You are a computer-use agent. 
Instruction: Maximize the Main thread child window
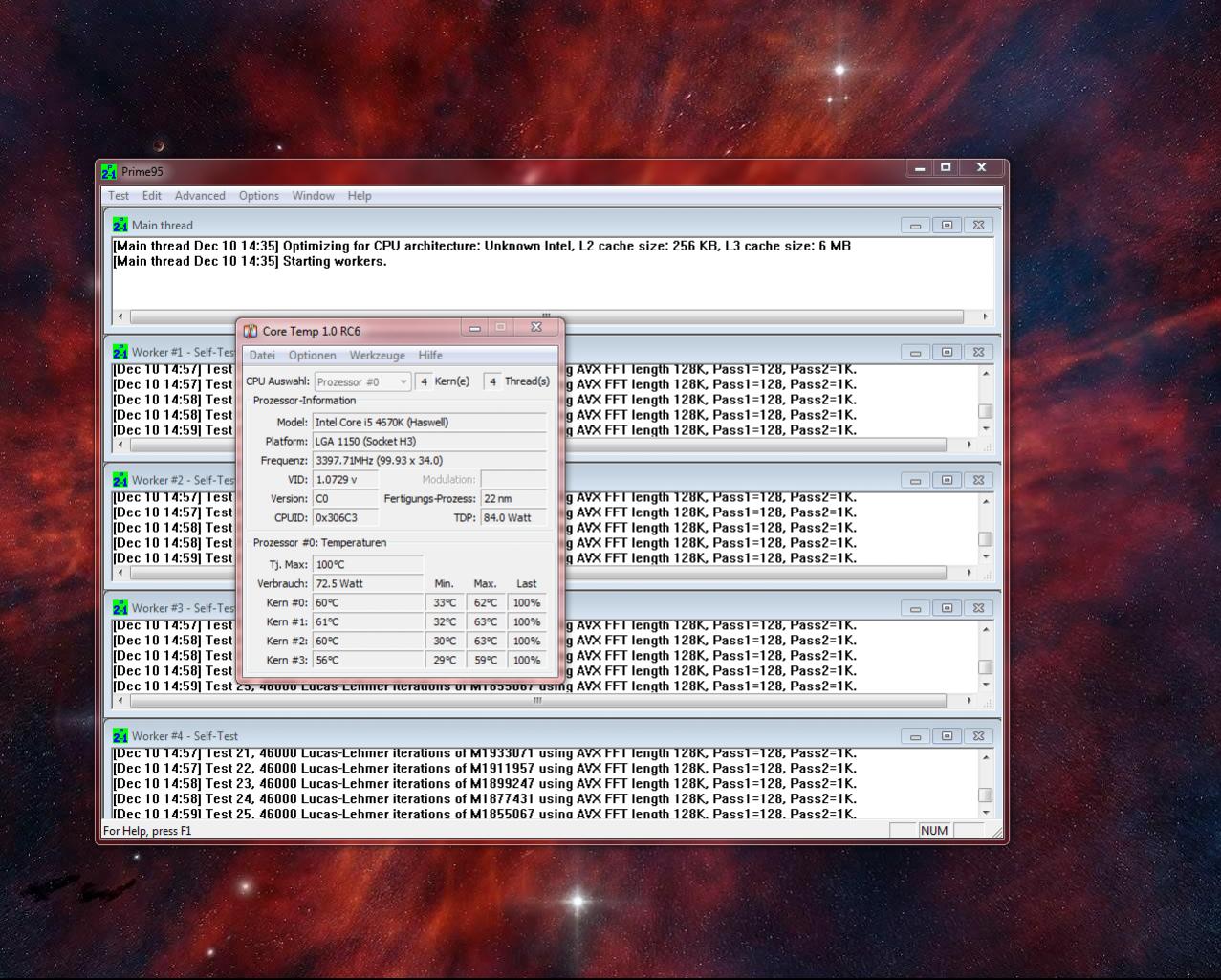click(948, 226)
